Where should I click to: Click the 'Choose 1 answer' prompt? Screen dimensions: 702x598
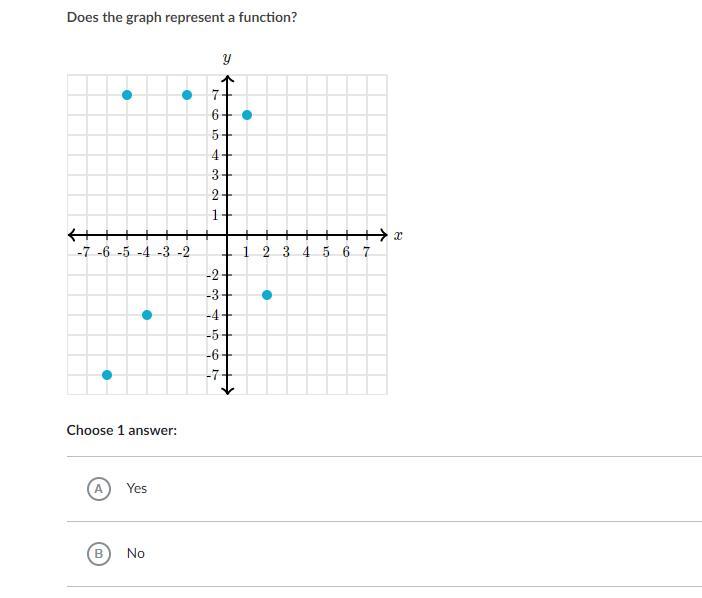122,430
